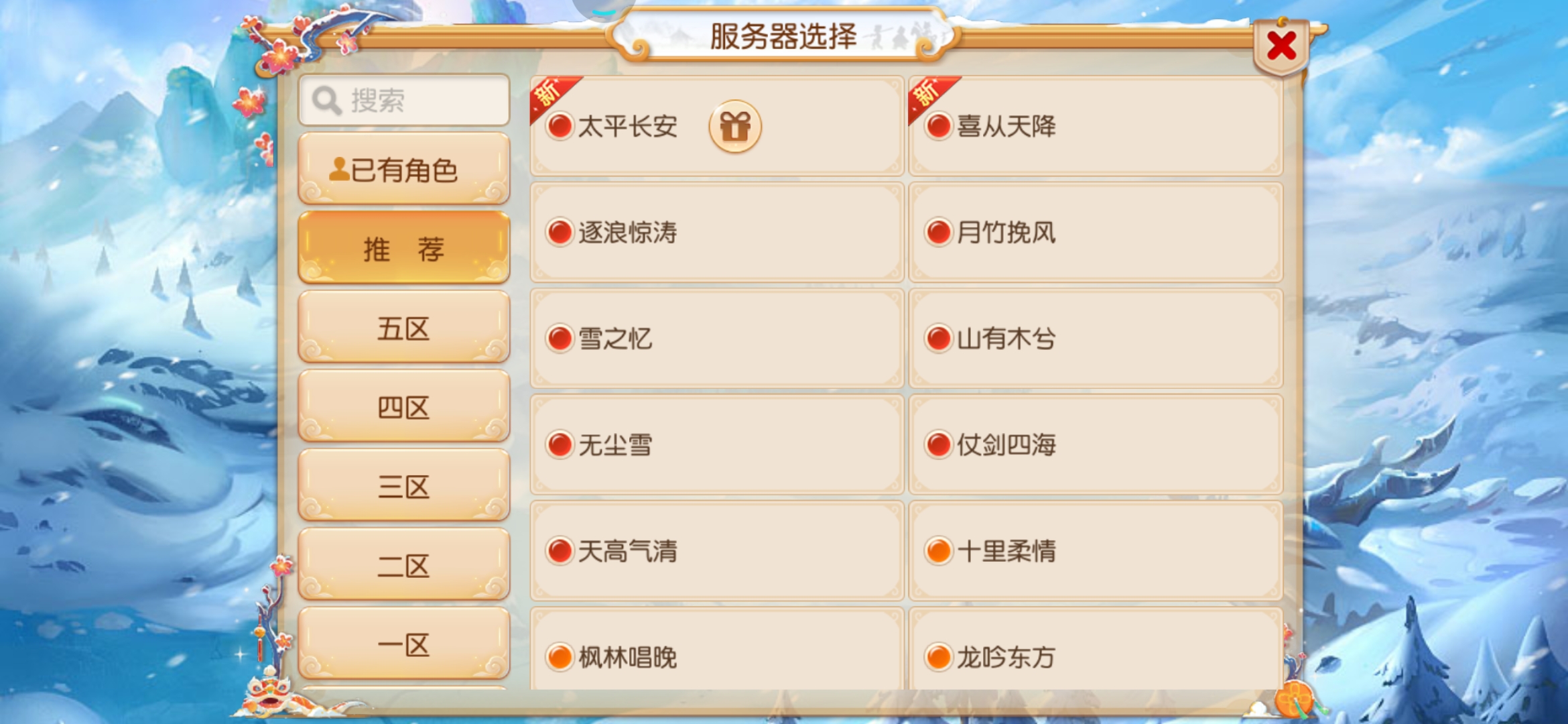This screenshot has width=1568, height=724.
Task: Click the gift box icon beside 太平长安
Action: coord(735,126)
